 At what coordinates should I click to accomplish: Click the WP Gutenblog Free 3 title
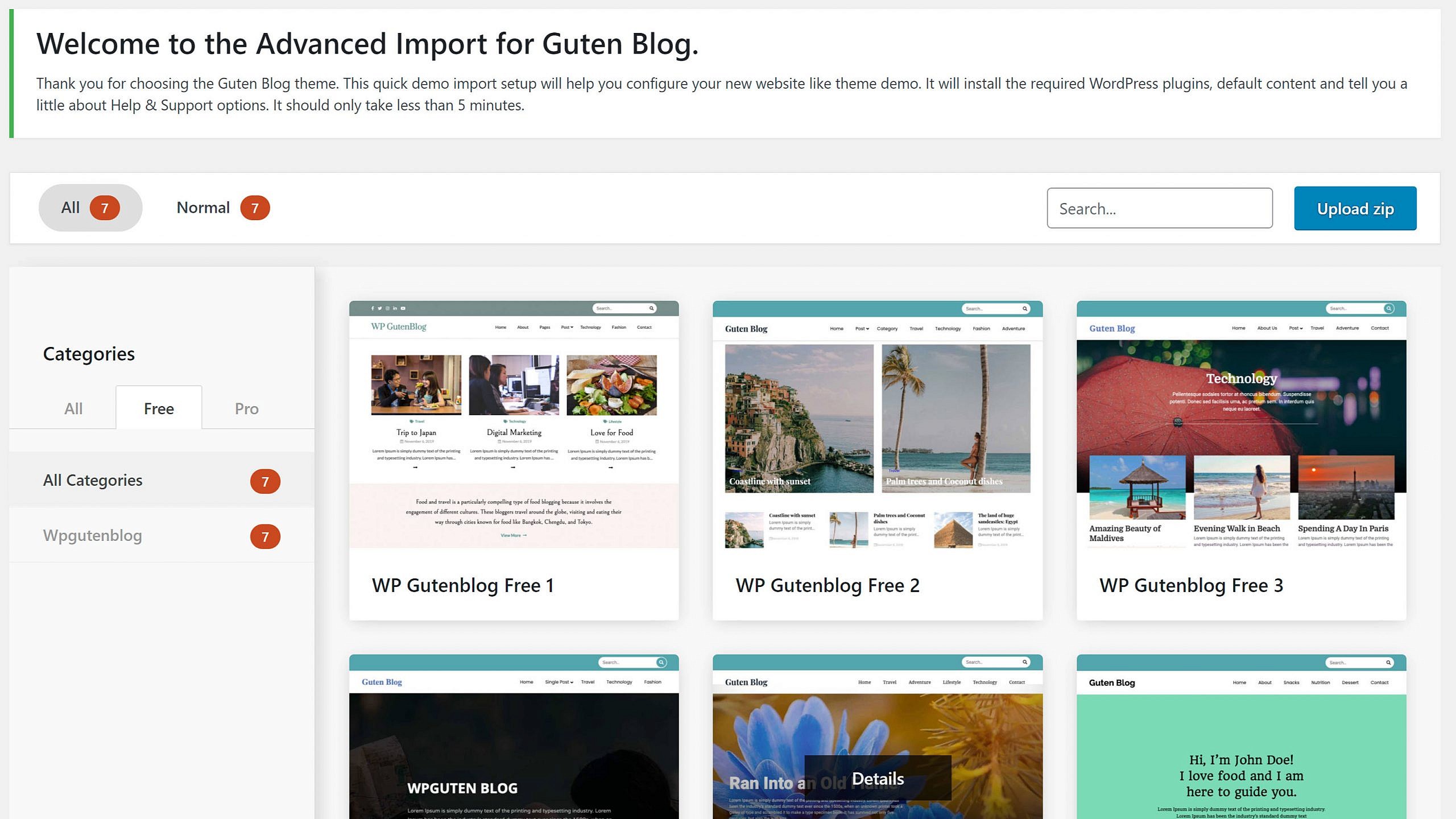(1191, 585)
